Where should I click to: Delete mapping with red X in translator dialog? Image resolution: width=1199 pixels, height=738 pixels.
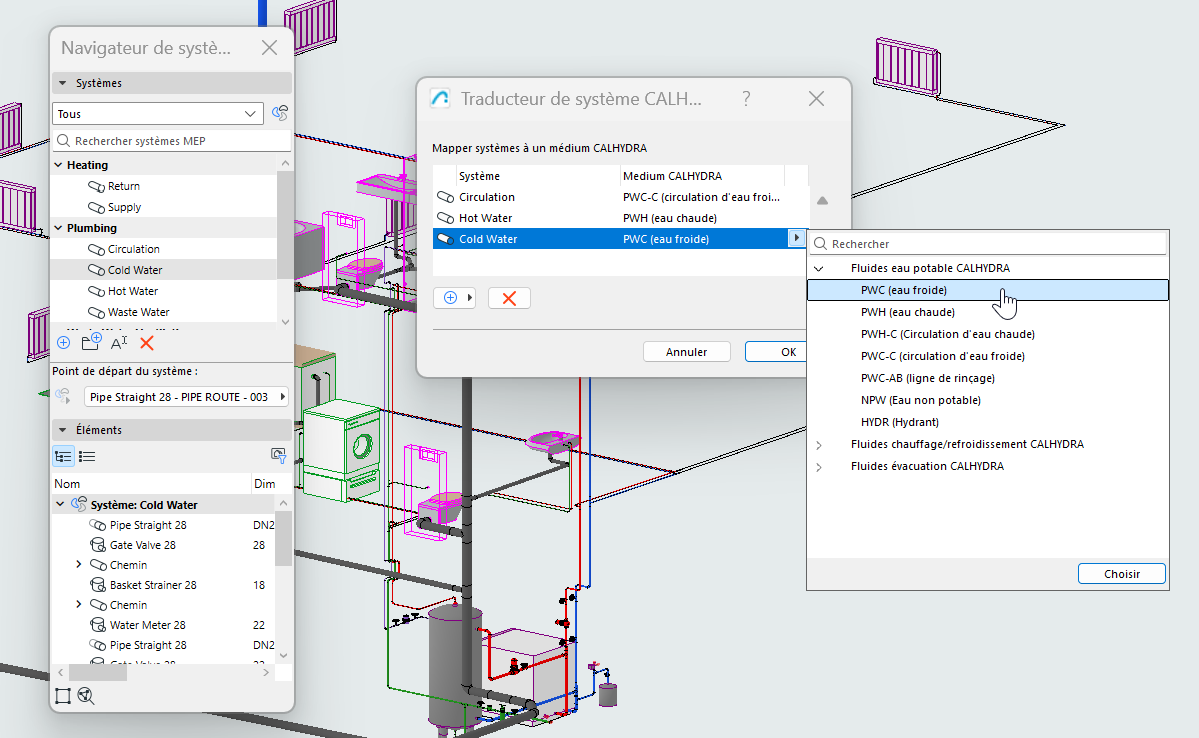pos(509,298)
